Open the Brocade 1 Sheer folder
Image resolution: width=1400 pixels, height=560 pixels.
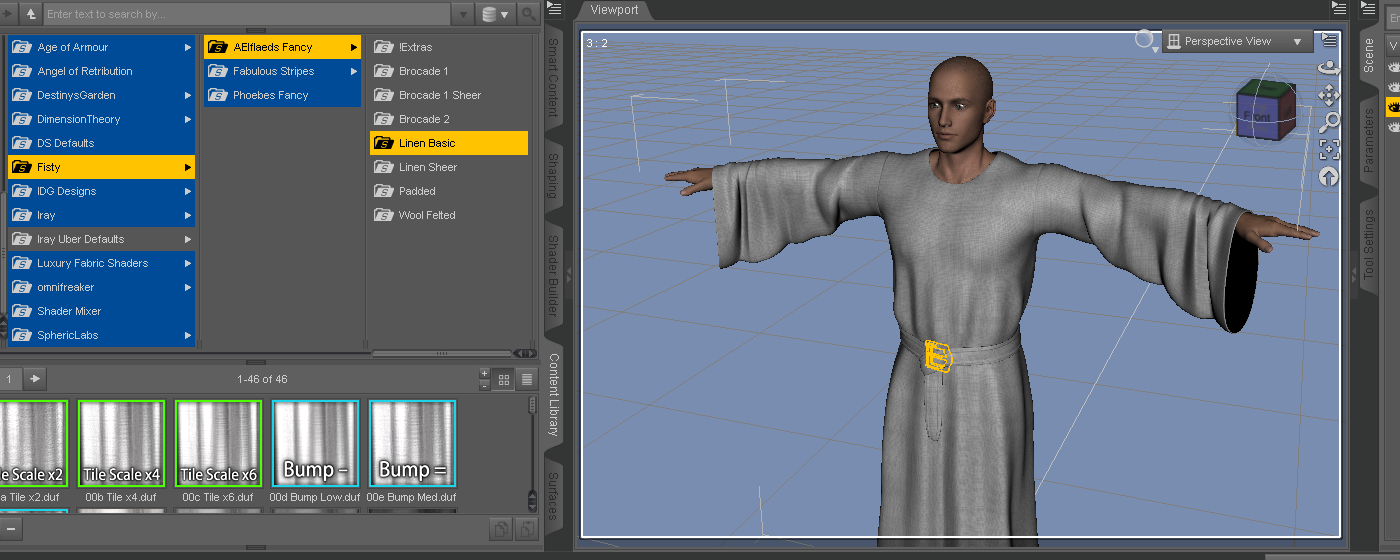click(449, 95)
